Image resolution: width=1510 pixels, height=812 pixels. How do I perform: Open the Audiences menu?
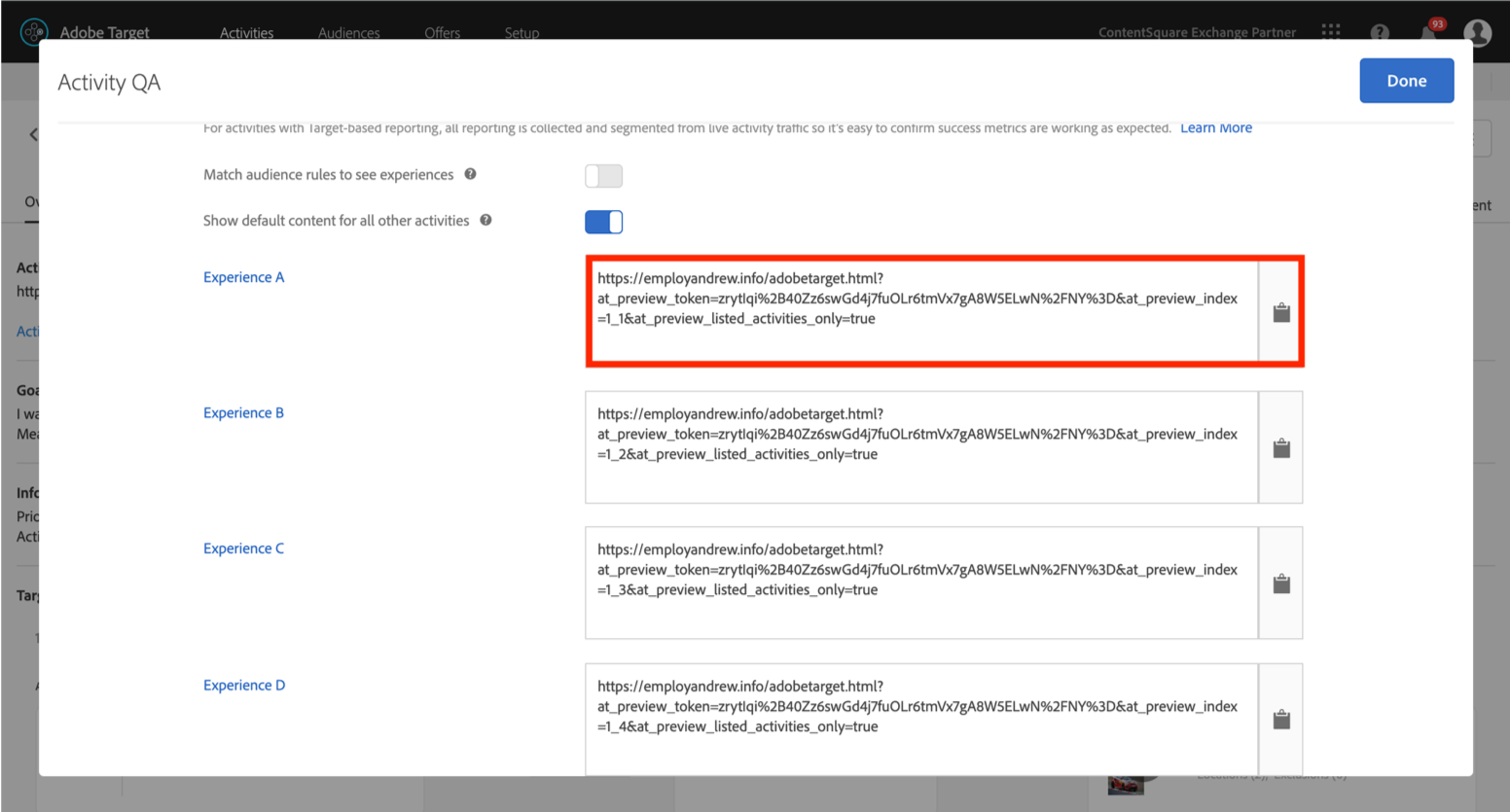click(348, 32)
